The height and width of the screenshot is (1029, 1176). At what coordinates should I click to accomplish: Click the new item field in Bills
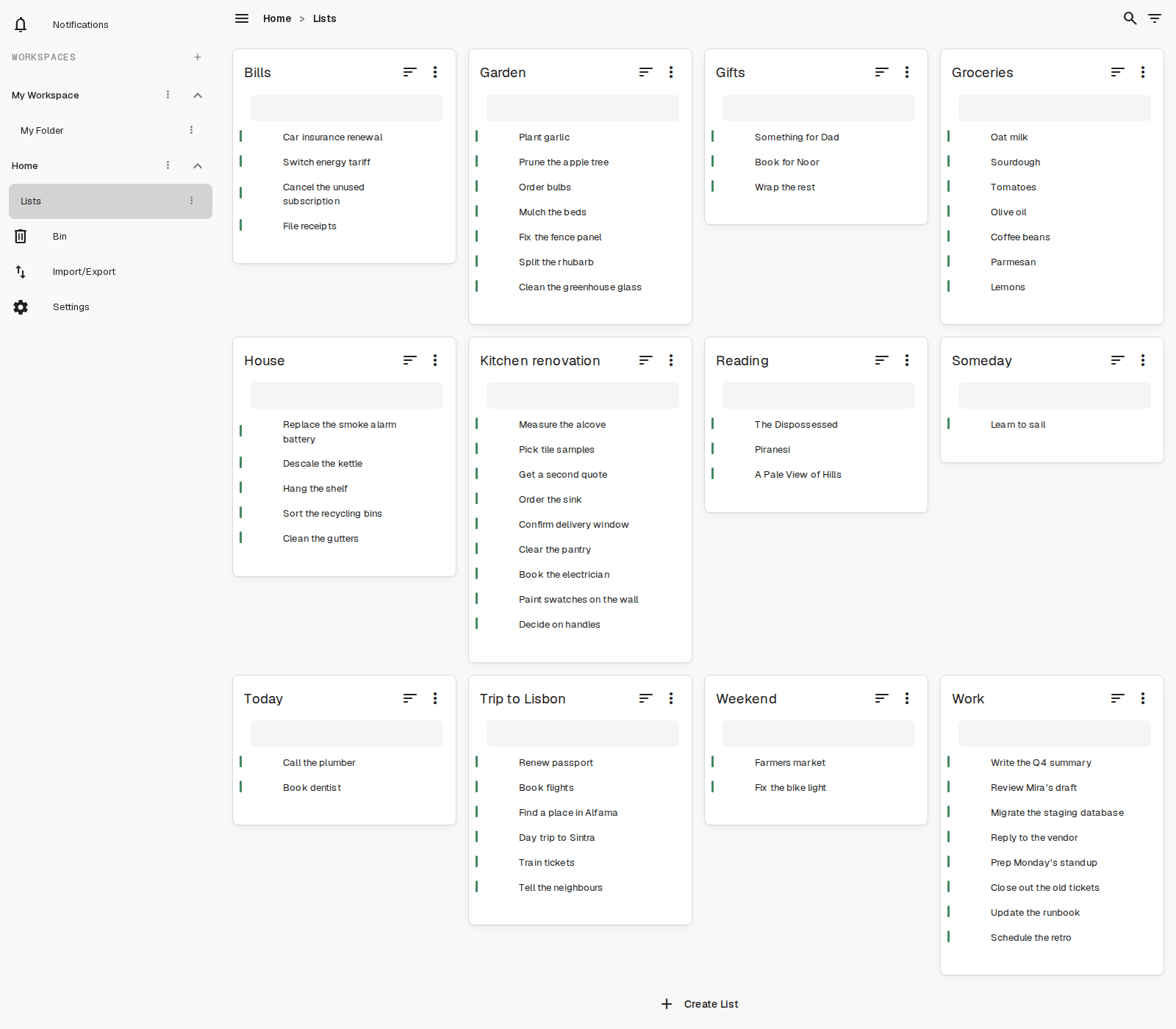tap(347, 108)
